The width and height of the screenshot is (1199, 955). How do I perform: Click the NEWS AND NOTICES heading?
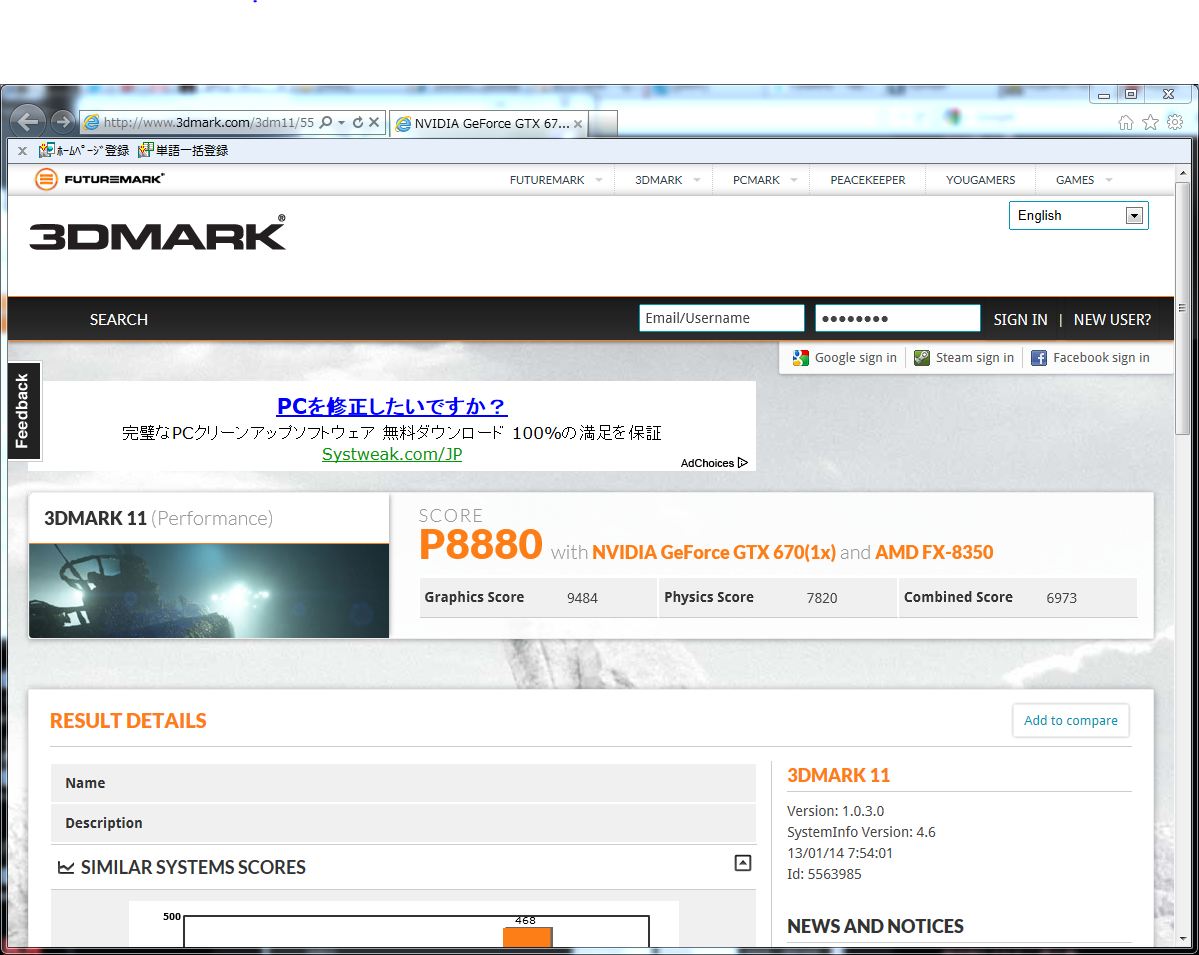pyautogui.click(x=875, y=926)
